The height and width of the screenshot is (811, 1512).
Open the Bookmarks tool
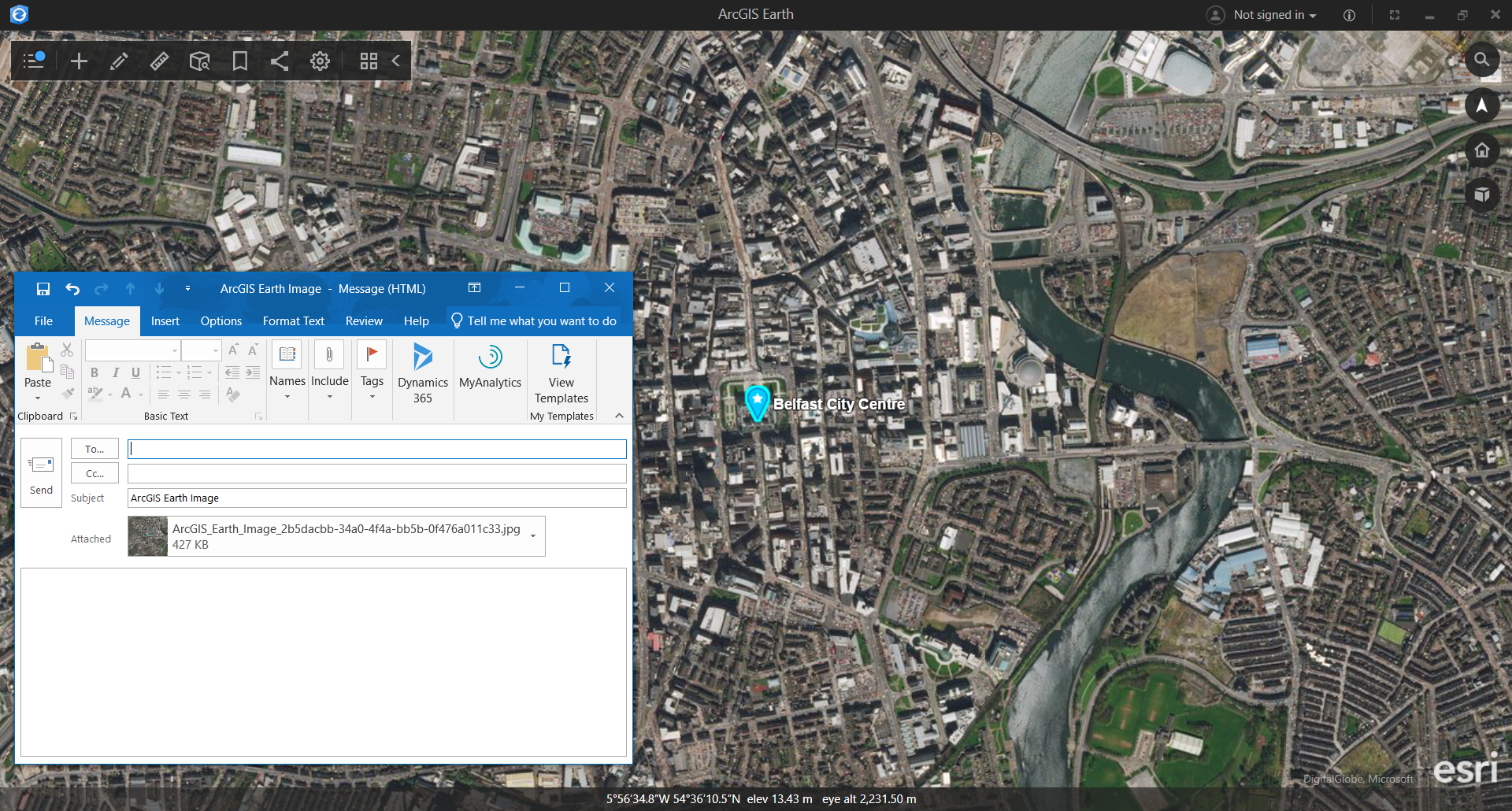click(x=239, y=61)
